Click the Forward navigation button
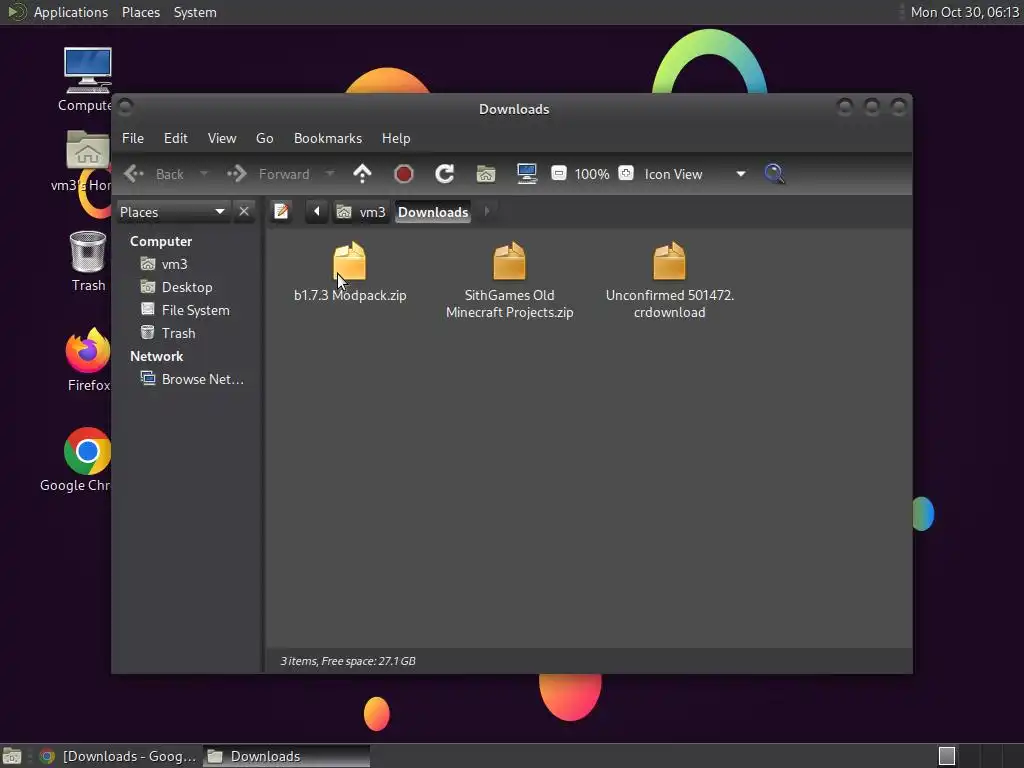The height and width of the screenshot is (768, 1024). point(268,174)
